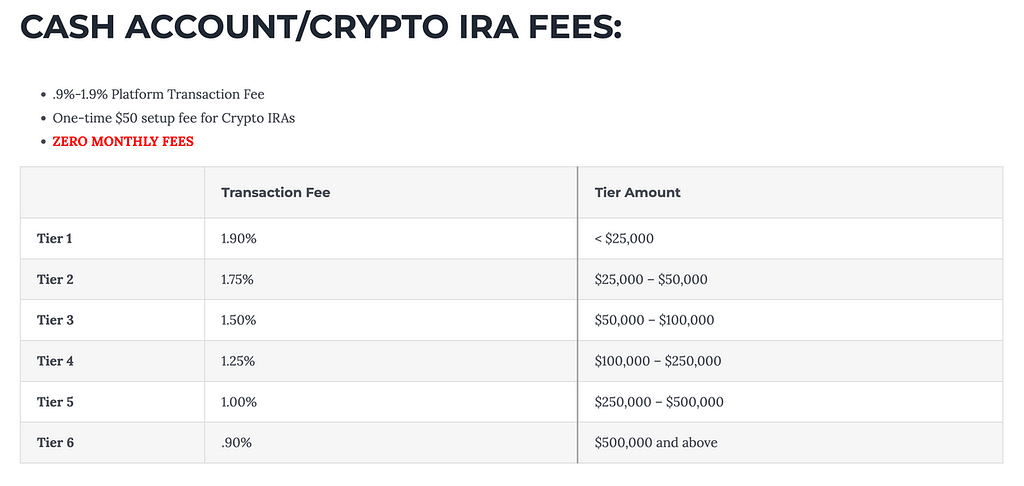1024x486 pixels.
Task: Click the 1.90% transaction fee cell
Action: pos(391,238)
